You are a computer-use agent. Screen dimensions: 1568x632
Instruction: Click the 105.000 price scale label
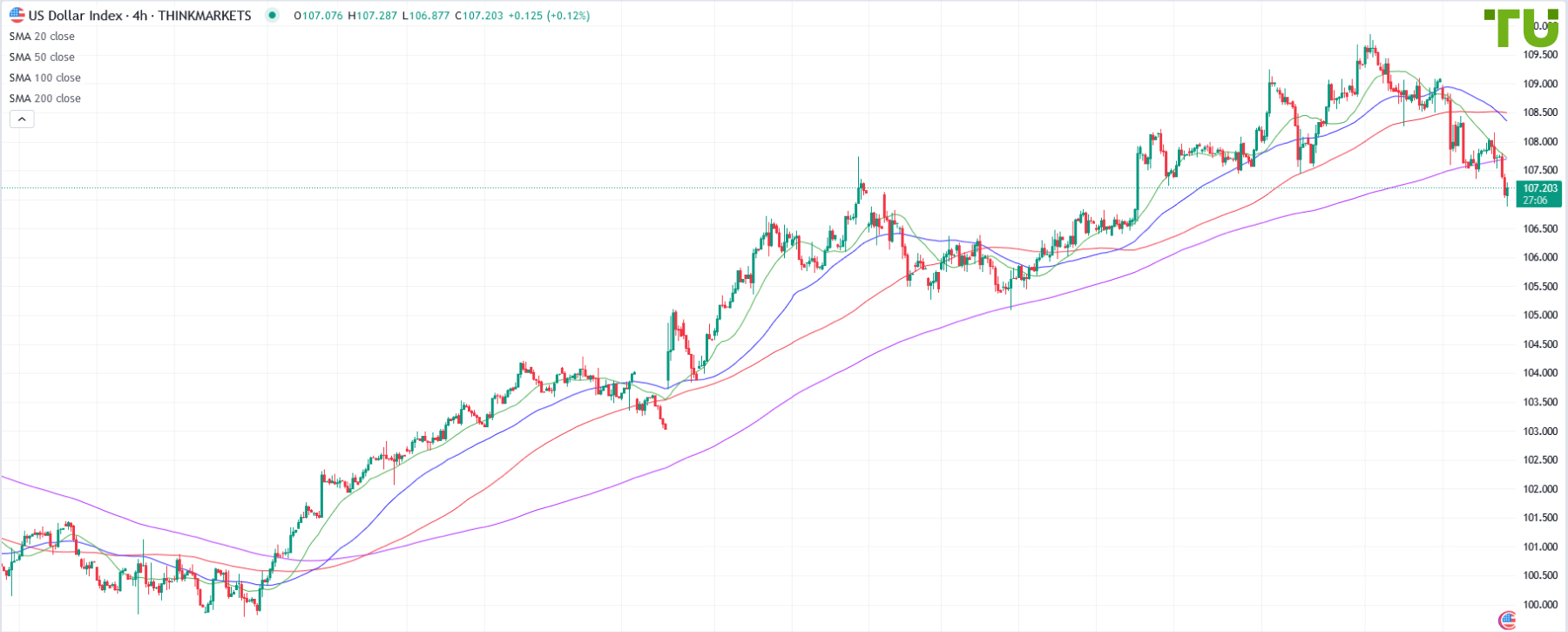pos(1540,316)
